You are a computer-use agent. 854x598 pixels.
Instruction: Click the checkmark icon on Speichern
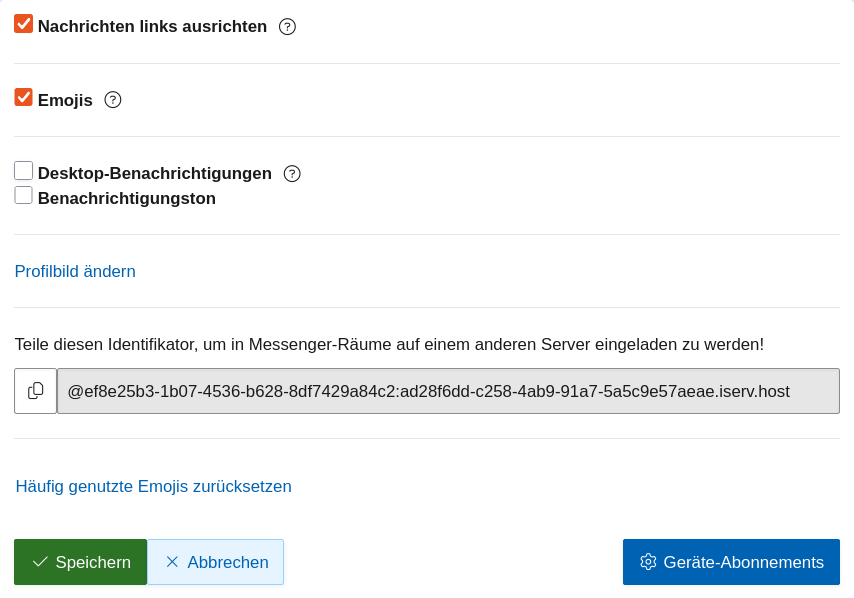[x=40, y=562]
